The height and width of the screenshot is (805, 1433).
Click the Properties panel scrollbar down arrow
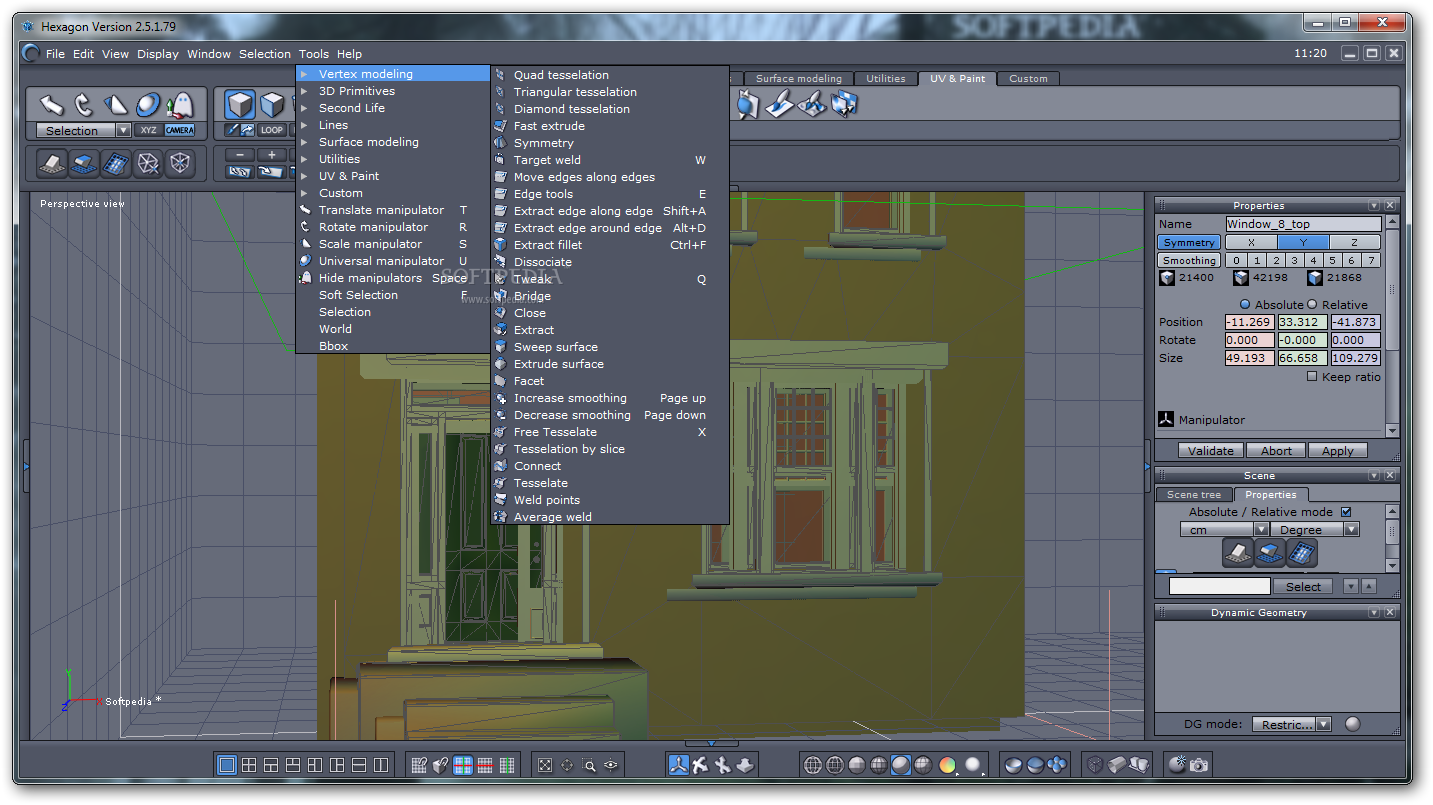[1393, 431]
